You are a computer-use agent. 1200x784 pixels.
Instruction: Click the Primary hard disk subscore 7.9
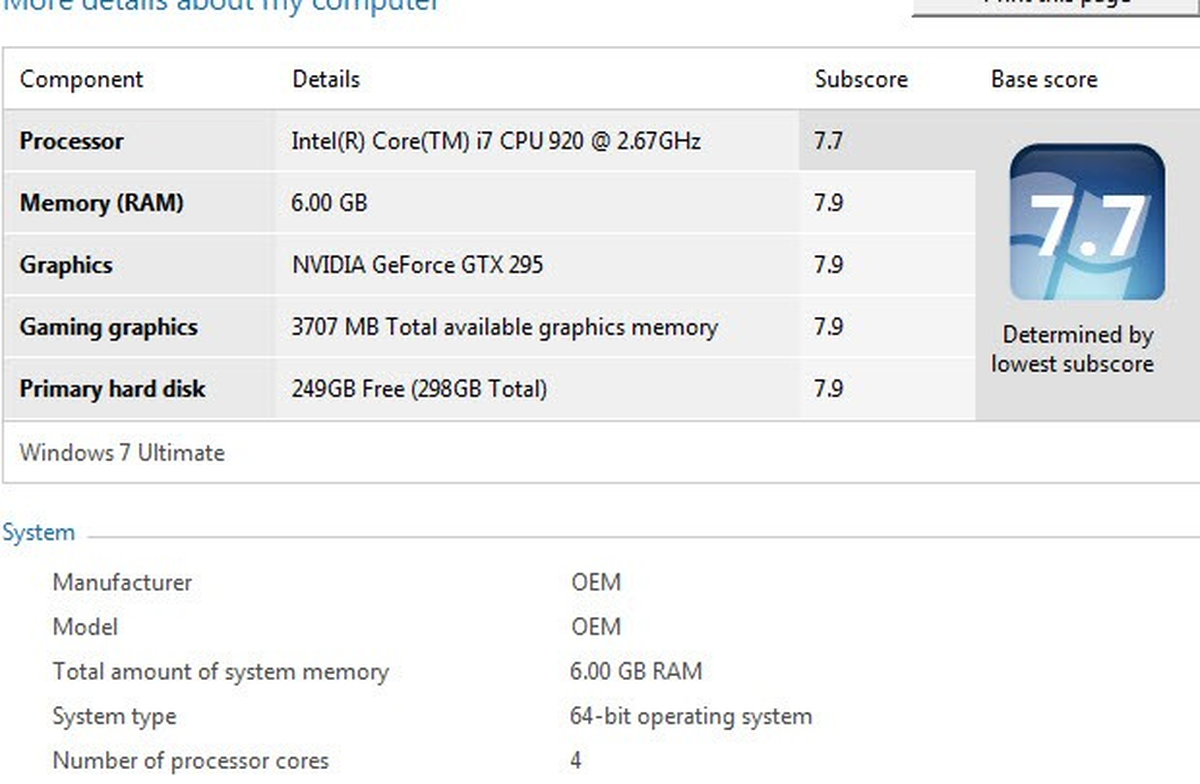pos(828,388)
